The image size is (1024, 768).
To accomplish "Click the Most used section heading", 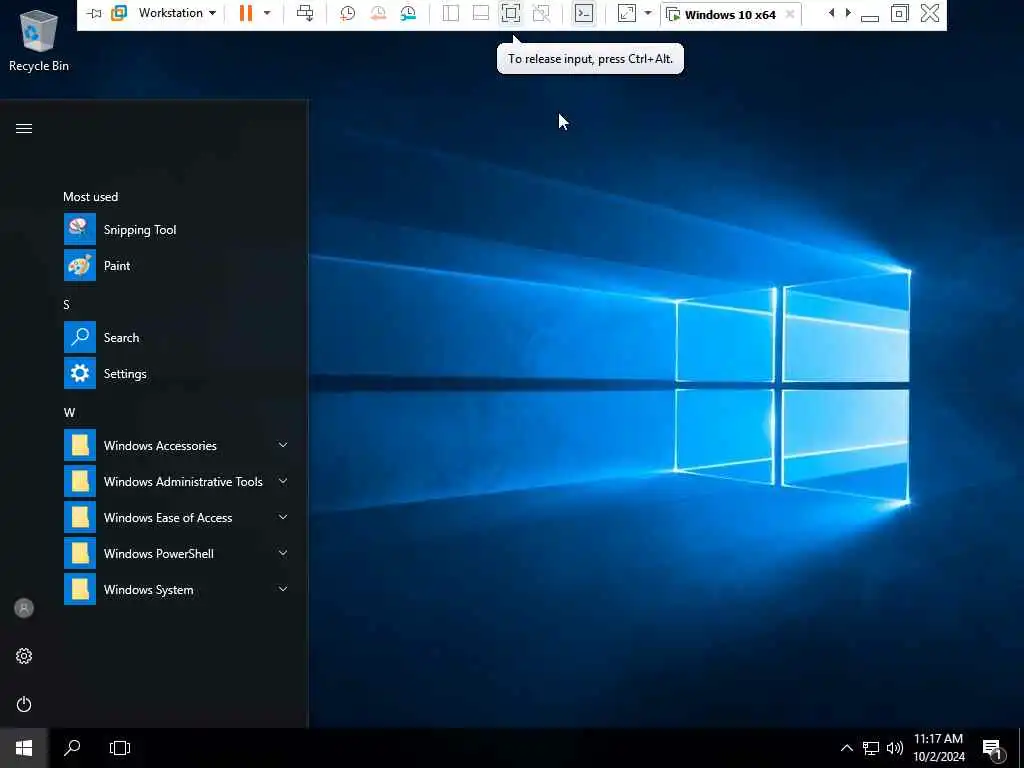I will pos(91,197).
